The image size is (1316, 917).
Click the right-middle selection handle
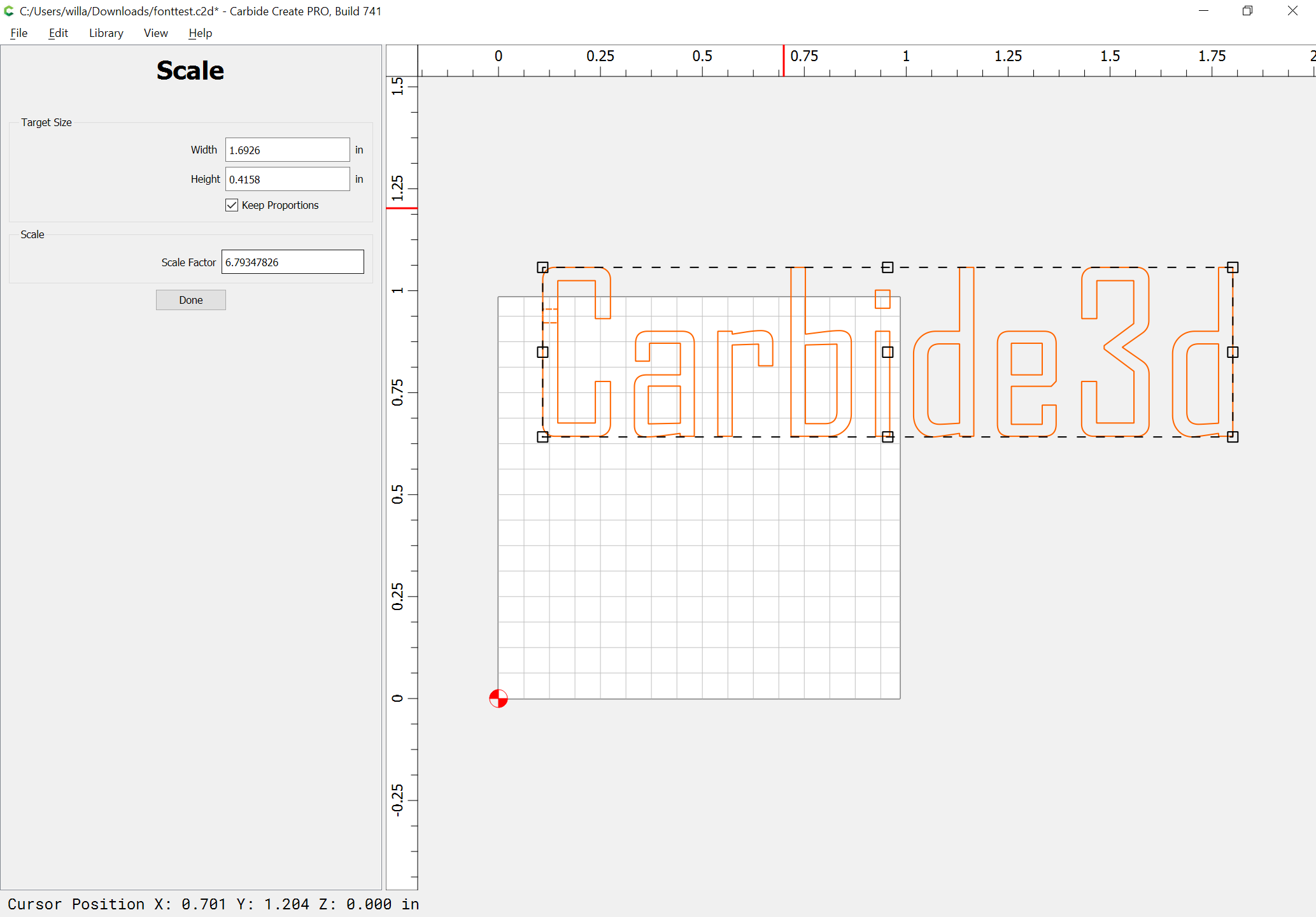coord(1233,352)
